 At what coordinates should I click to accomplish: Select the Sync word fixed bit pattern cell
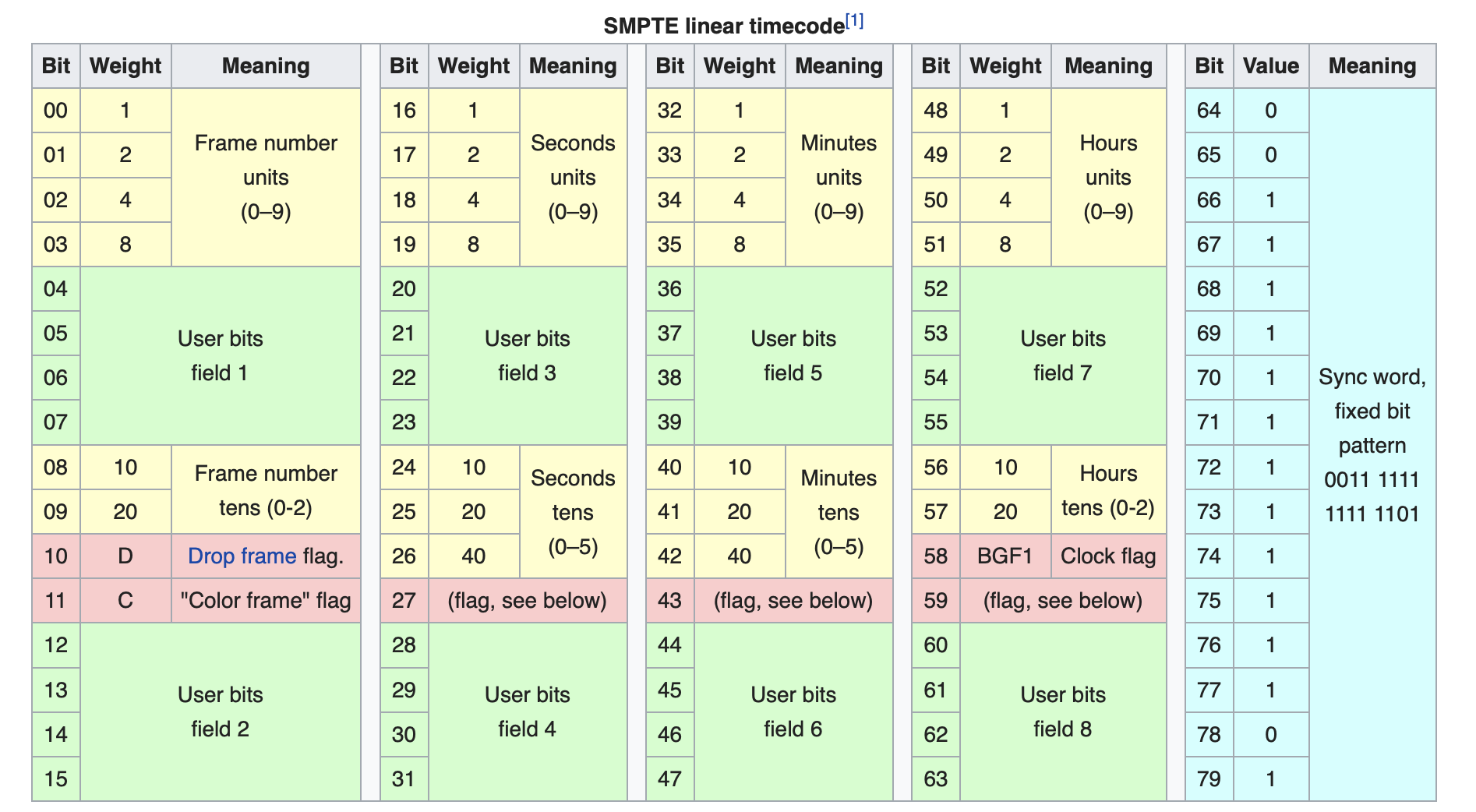click(x=1372, y=445)
